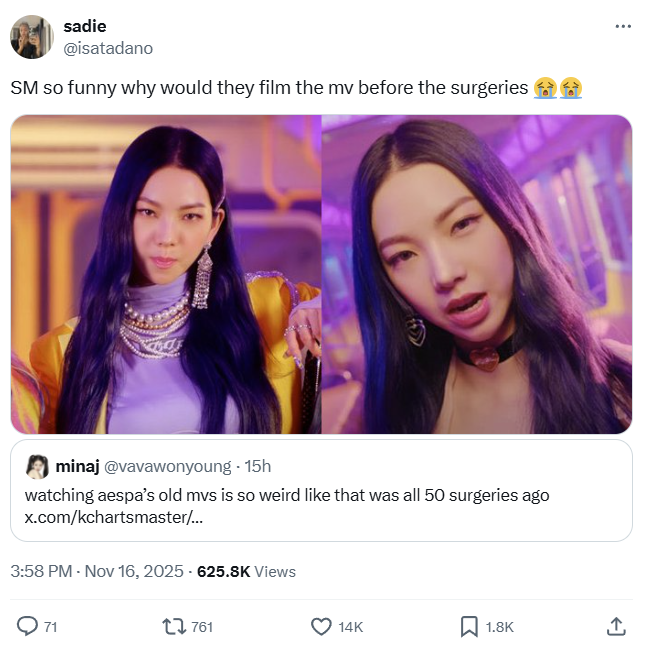This screenshot has width=650, height=648.
Task: Click the sadie display name
Action: point(85,27)
